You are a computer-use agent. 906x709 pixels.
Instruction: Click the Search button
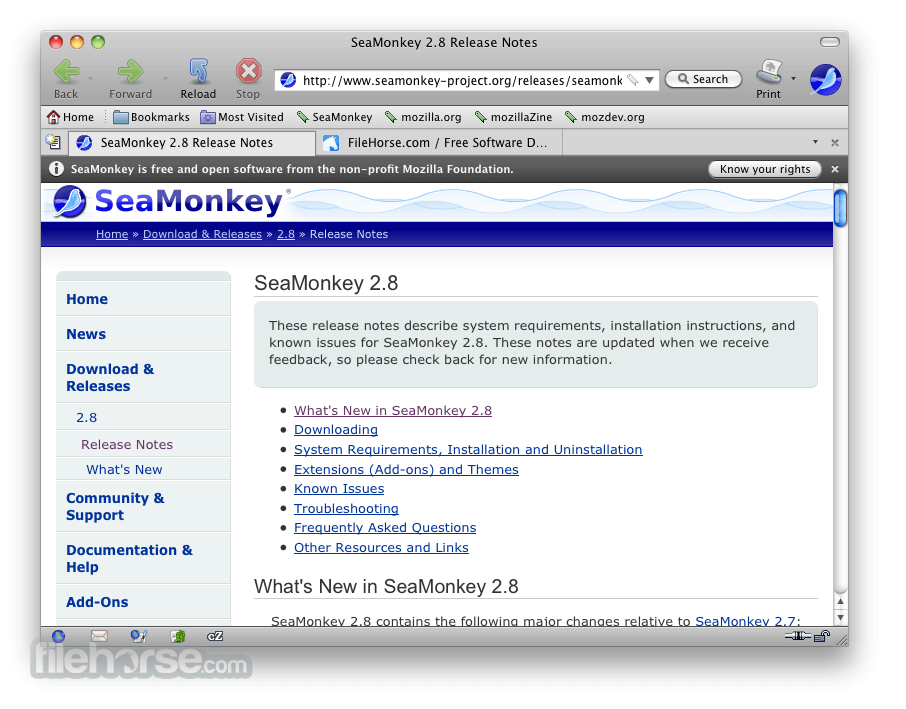click(703, 79)
